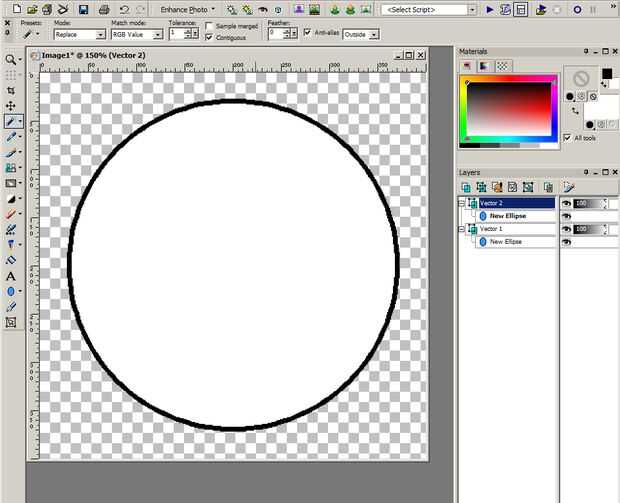The height and width of the screenshot is (503, 620).
Task: Select the Vector 2 layer
Action: [x=516, y=203]
